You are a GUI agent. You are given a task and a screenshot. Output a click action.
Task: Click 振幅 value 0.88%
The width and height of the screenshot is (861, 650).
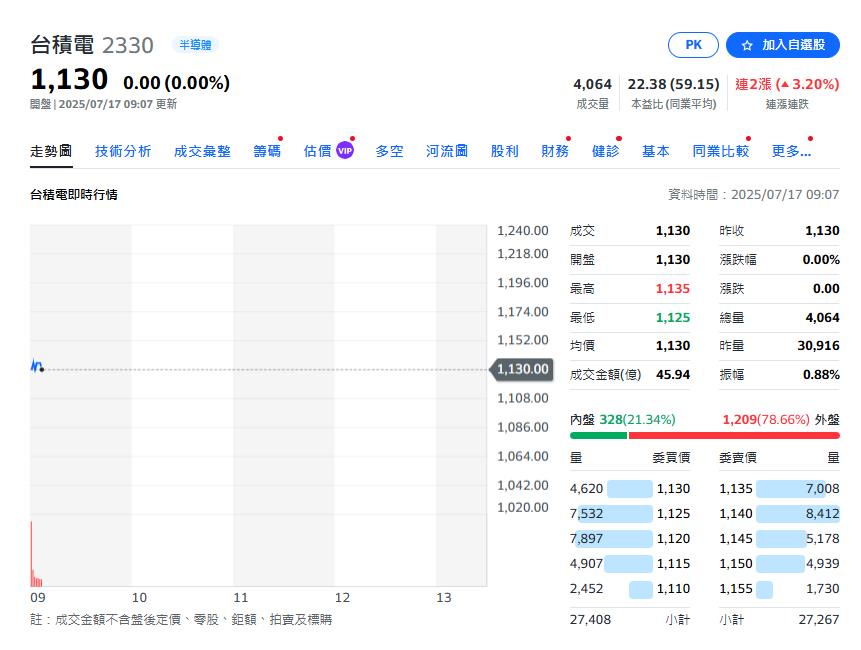point(821,374)
